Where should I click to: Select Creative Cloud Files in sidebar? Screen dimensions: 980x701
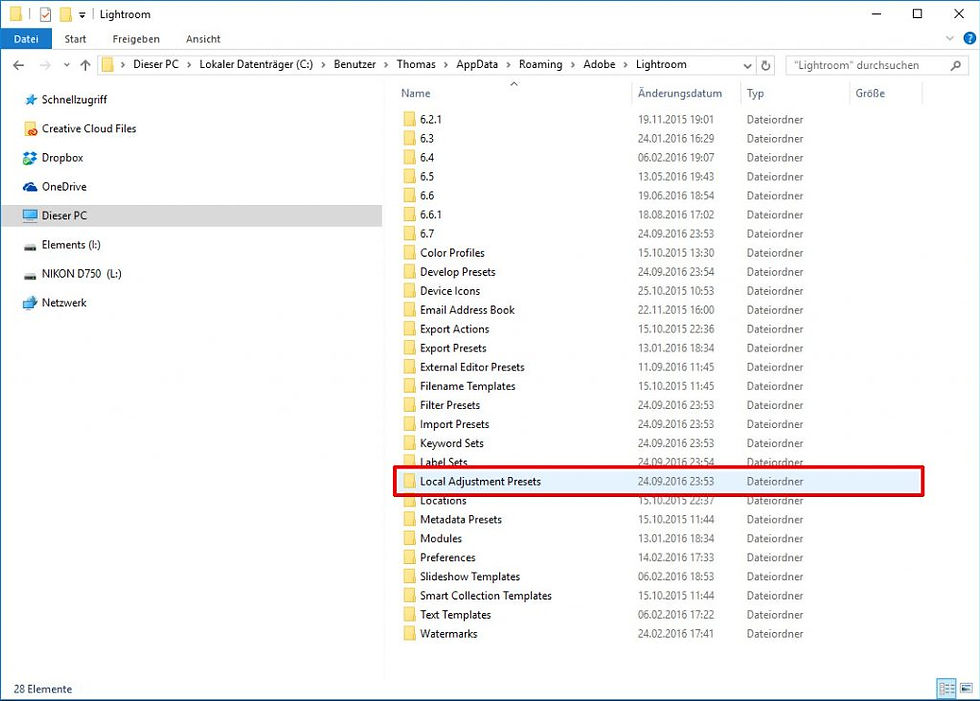click(x=88, y=129)
